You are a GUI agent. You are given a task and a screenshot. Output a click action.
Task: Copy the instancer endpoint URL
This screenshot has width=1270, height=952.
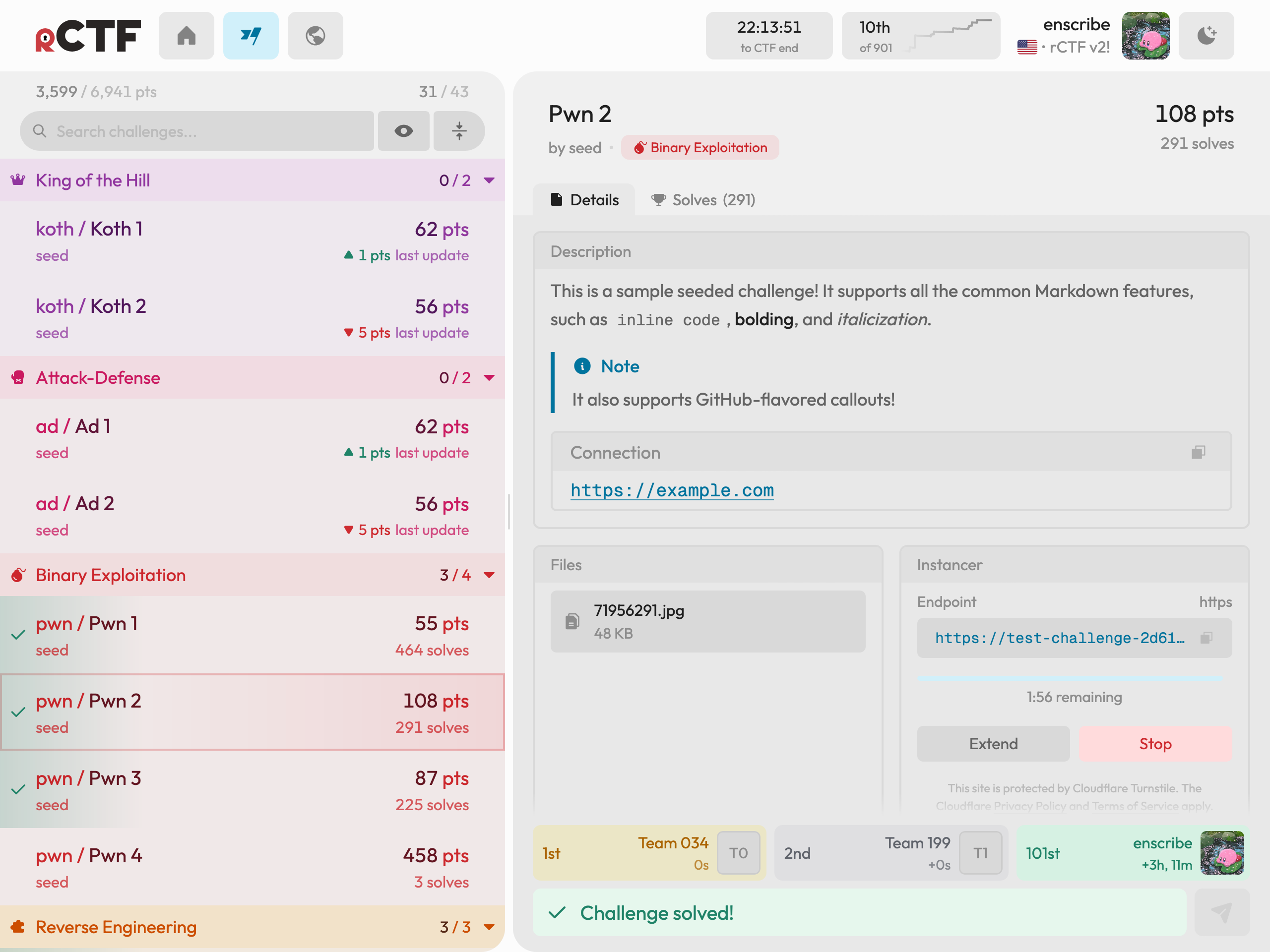1206,638
